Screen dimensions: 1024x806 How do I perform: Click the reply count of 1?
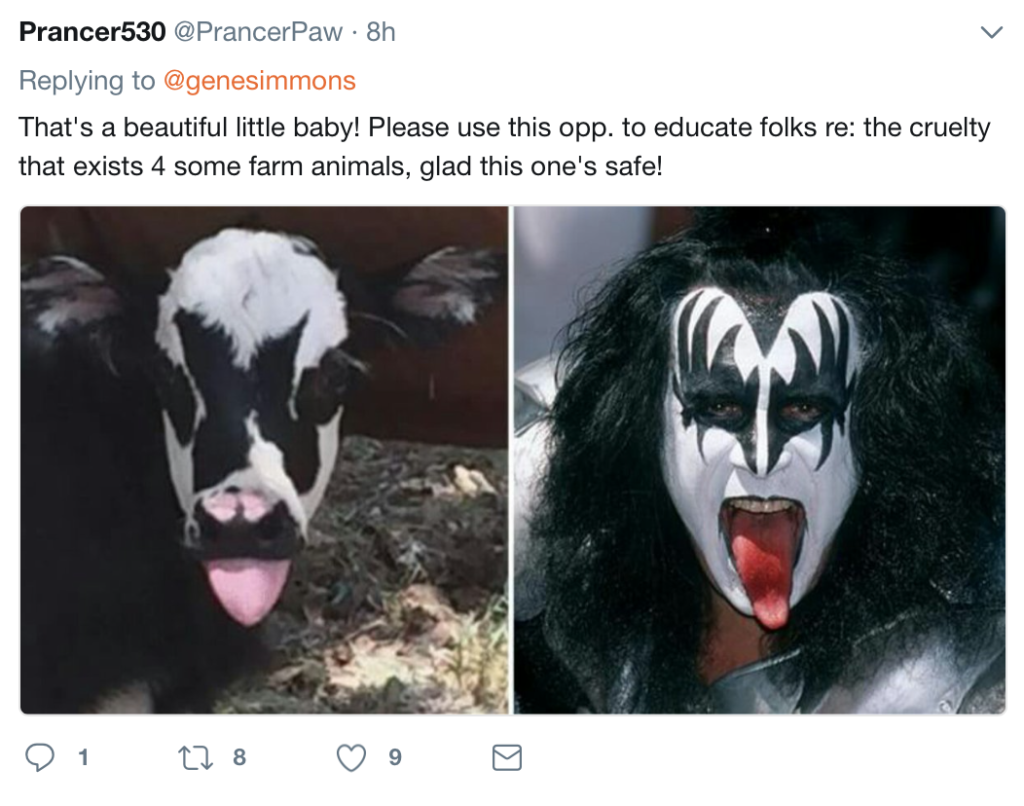click(83, 758)
